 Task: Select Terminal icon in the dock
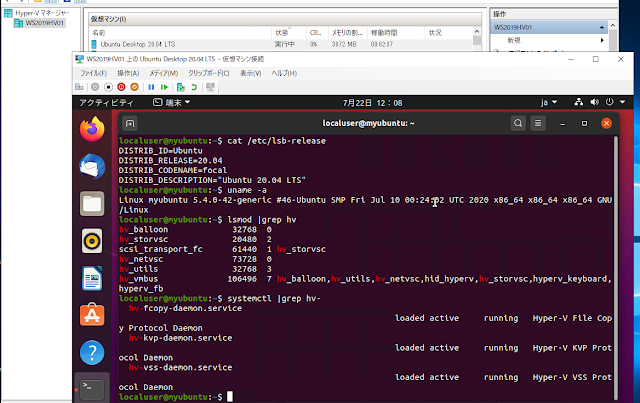(92, 389)
